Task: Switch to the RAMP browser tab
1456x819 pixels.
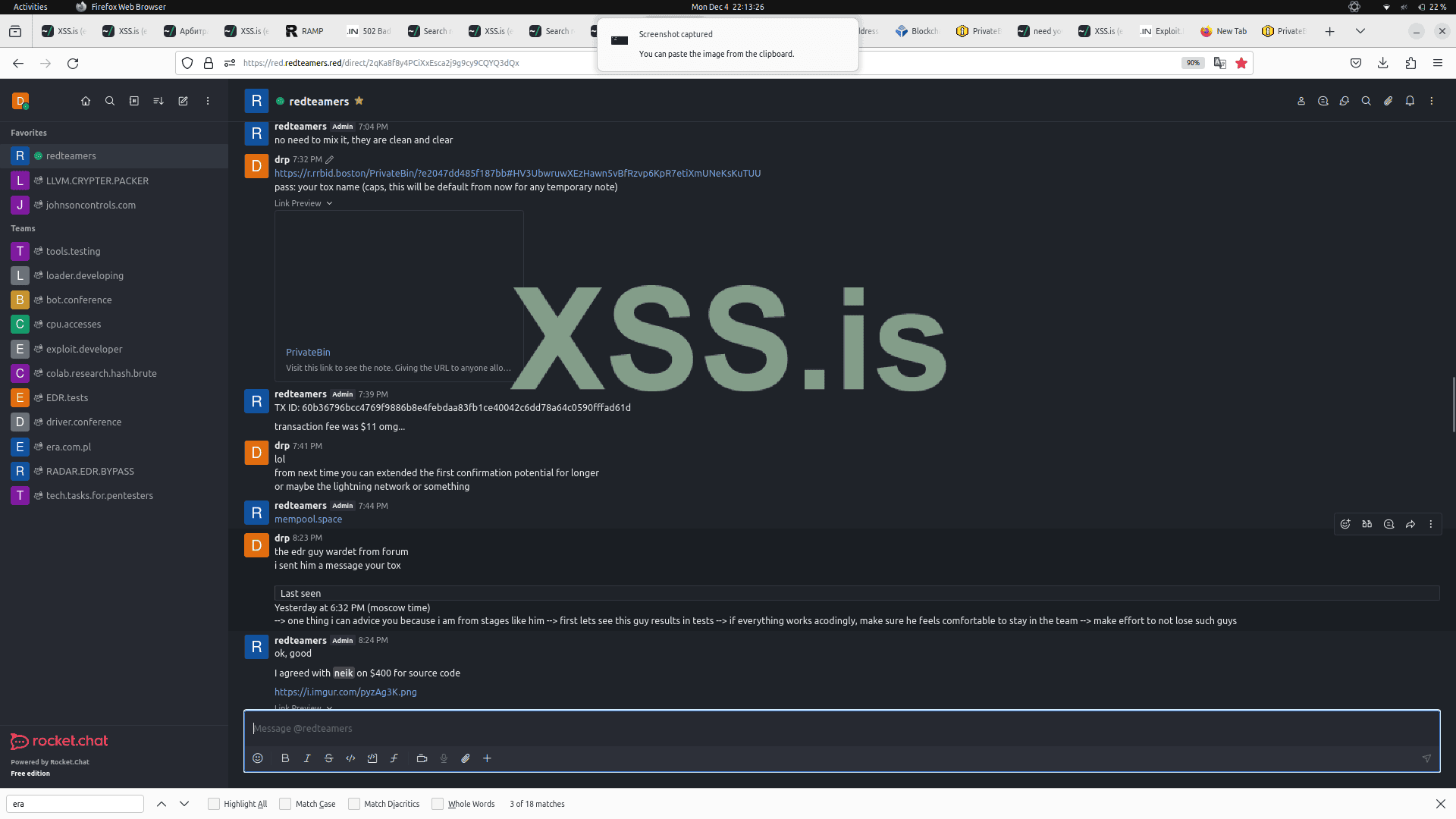Action: pos(305,31)
